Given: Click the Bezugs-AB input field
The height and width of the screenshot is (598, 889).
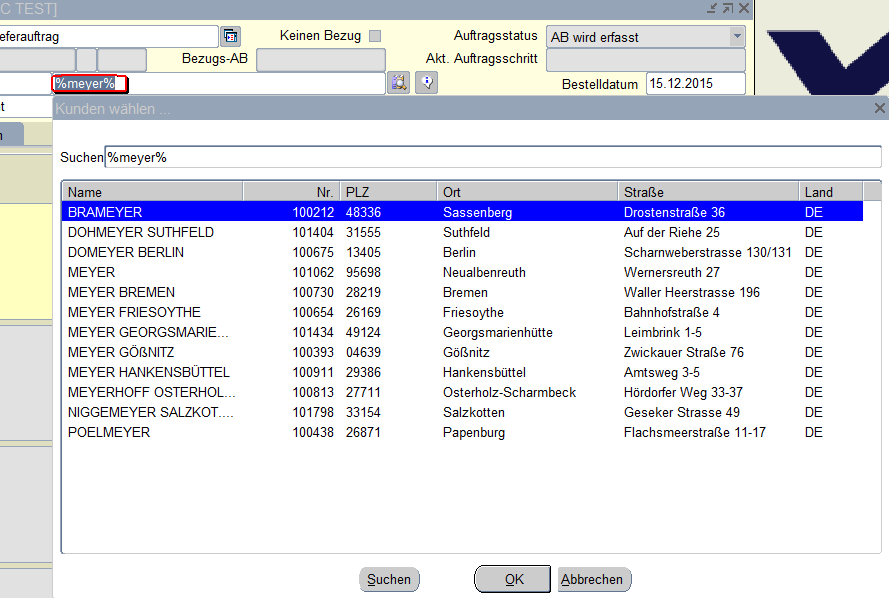Looking at the screenshot, I should [x=321, y=60].
